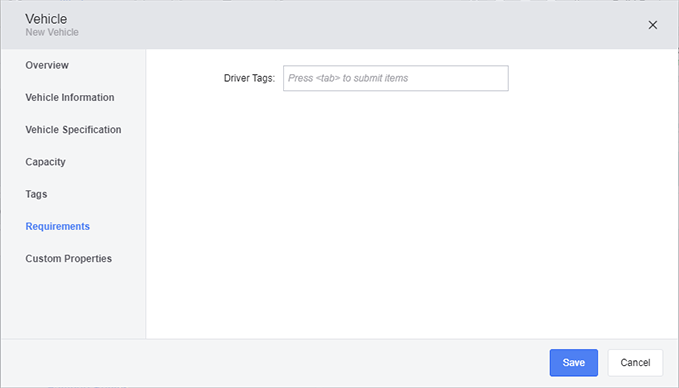Close the Vehicle dialog with X
This screenshot has width=679, height=388.
[653, 25]
